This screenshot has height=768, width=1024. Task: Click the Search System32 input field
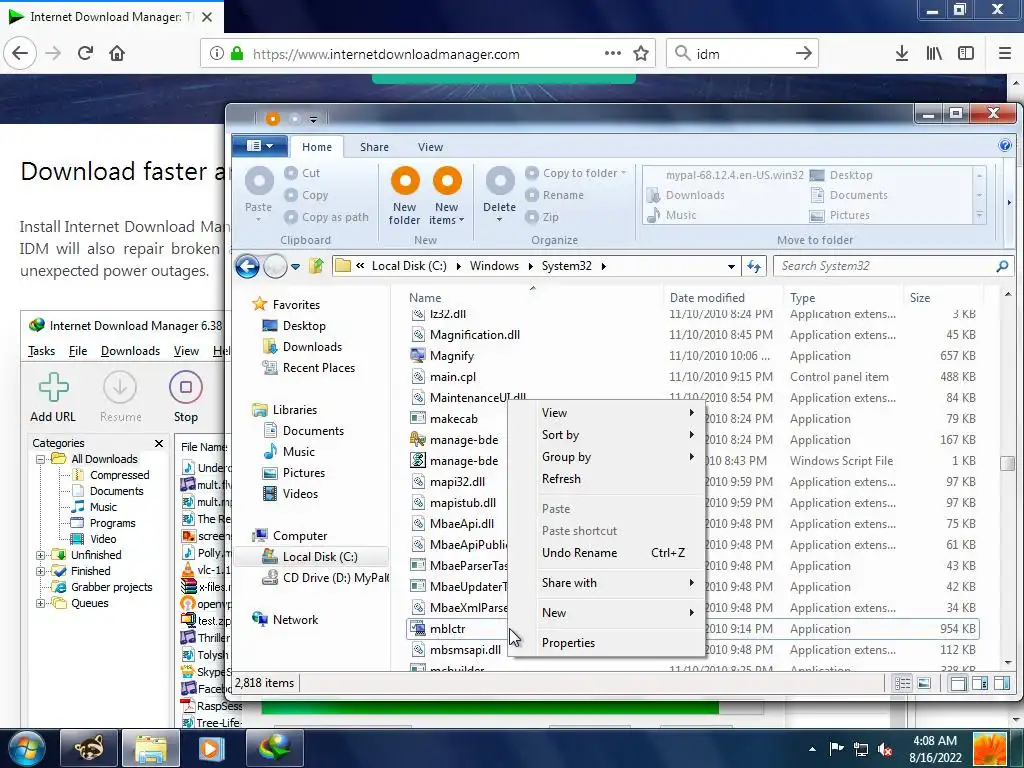pyautogui.click(x=884, y=266)
